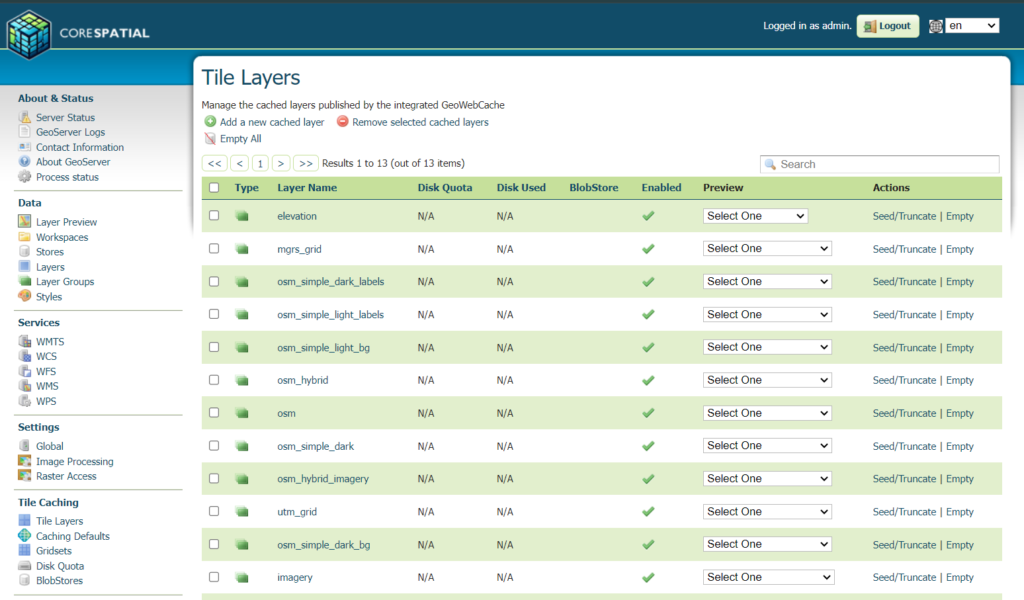Click the Styles palette icon
The image size is (1024, 600).
click(x=25, y=296)
